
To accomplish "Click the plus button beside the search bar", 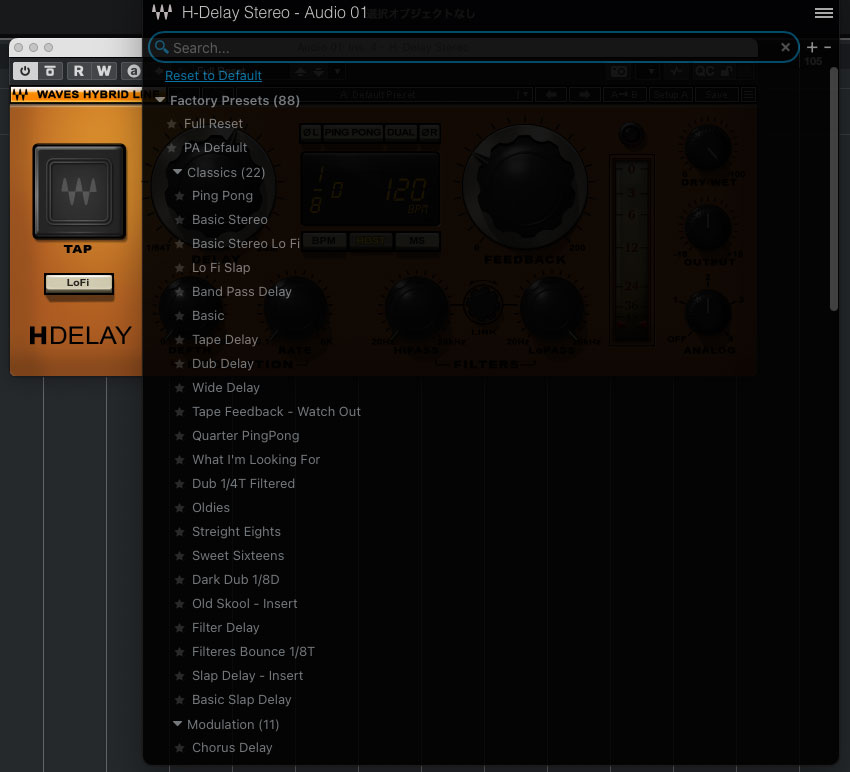I will 812,47.
